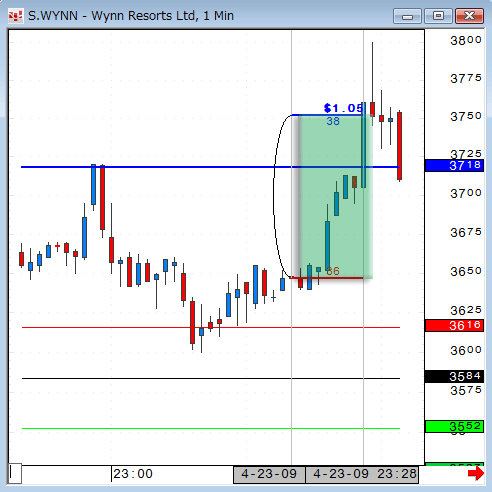Screen dimensions: 492x492
Task: Click the last tall red candlestick
Action: [x=399, y=146]
